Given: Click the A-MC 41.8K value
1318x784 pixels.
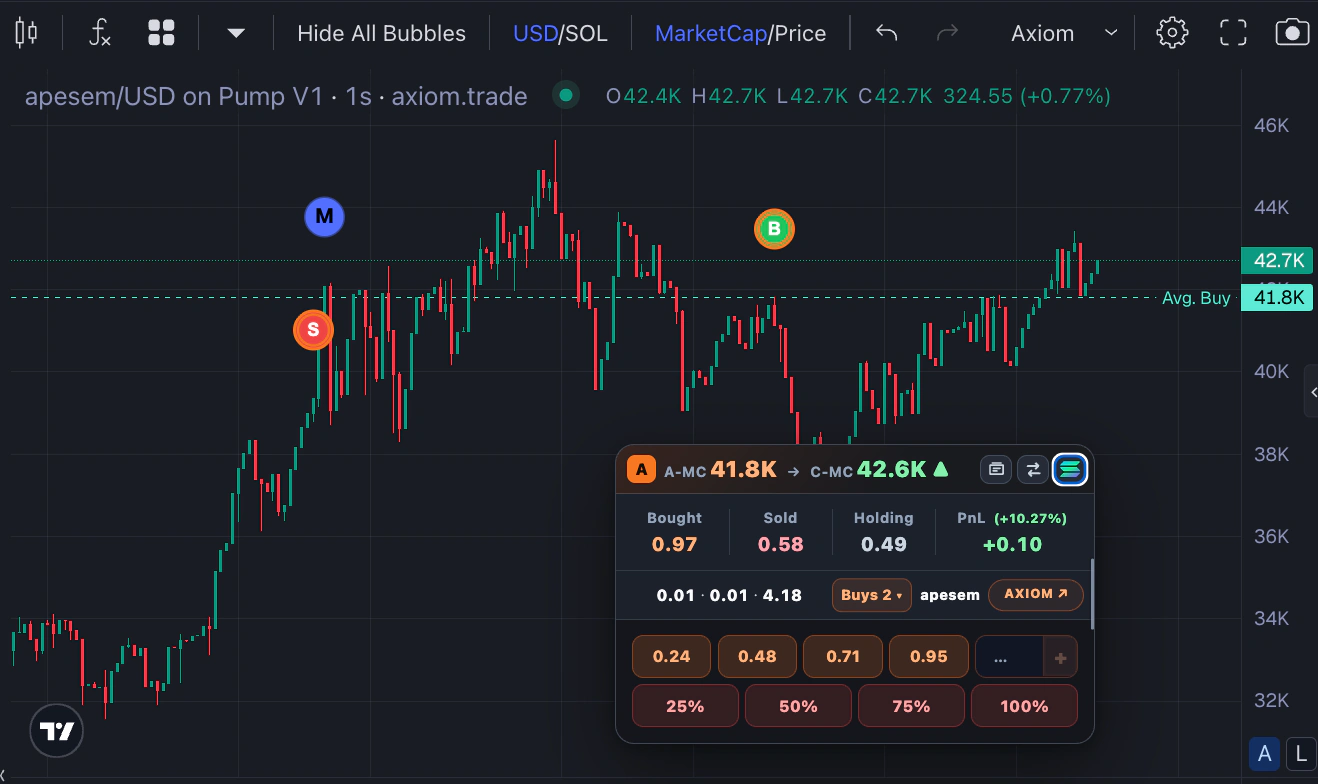Looking at the screenshot, I should (x=744, y=469).
